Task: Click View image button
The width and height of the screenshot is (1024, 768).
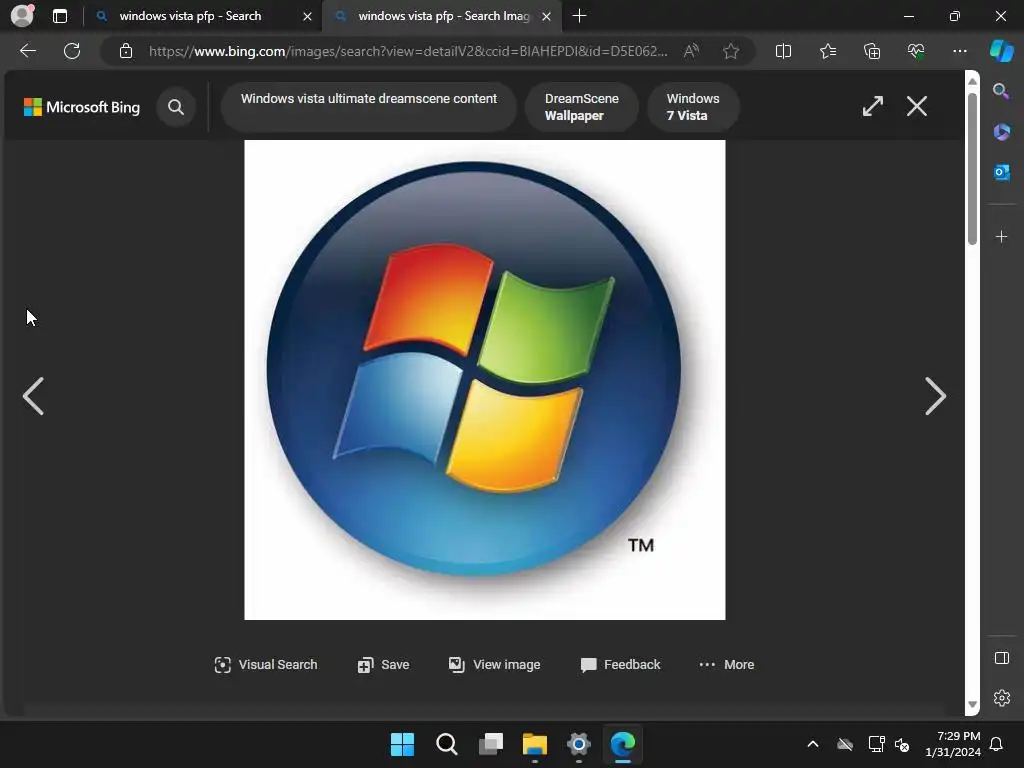Action: click(494, 665)
